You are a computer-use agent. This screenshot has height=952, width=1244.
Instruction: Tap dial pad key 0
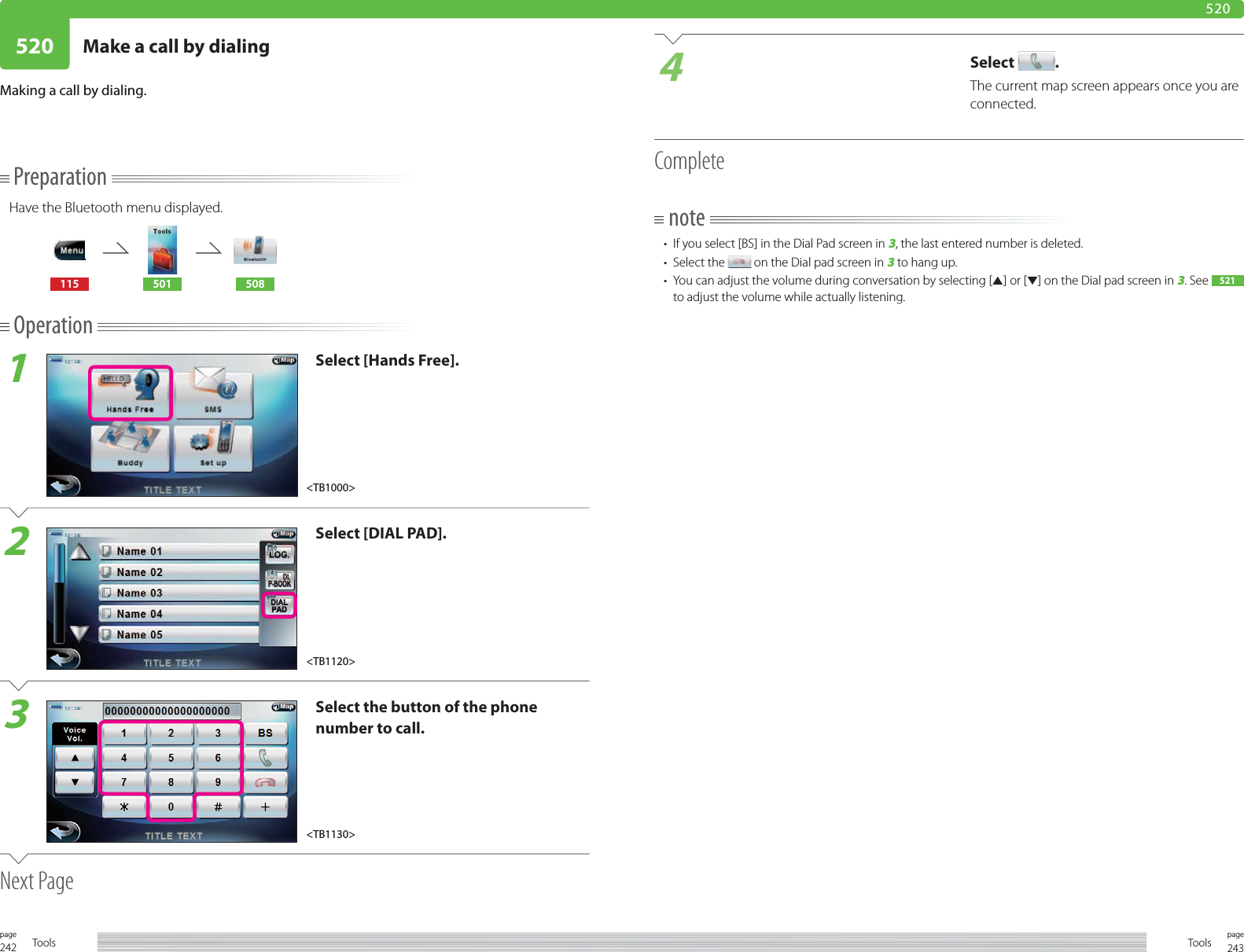(x=171, y=807)
